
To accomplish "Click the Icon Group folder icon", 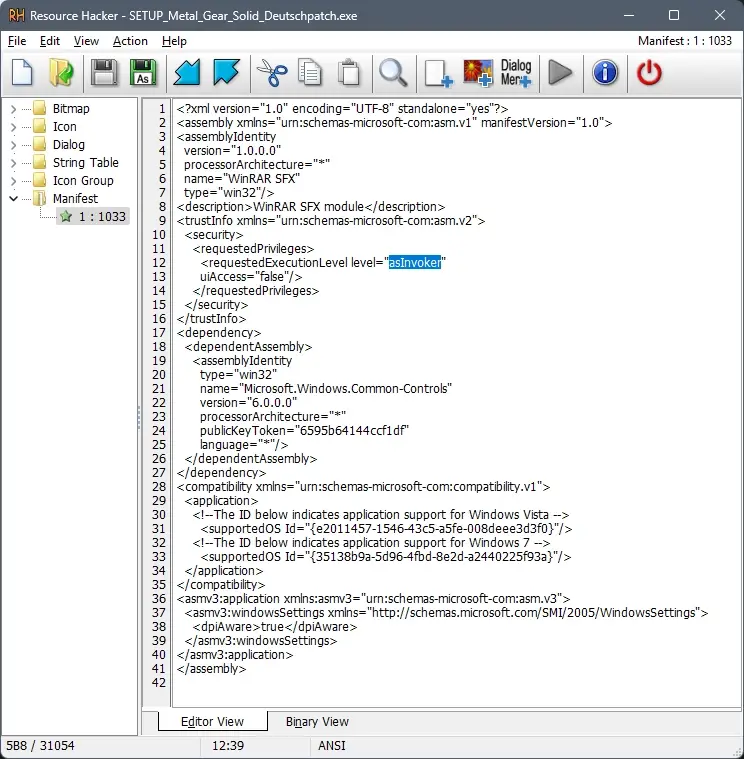I will point(40,181).
